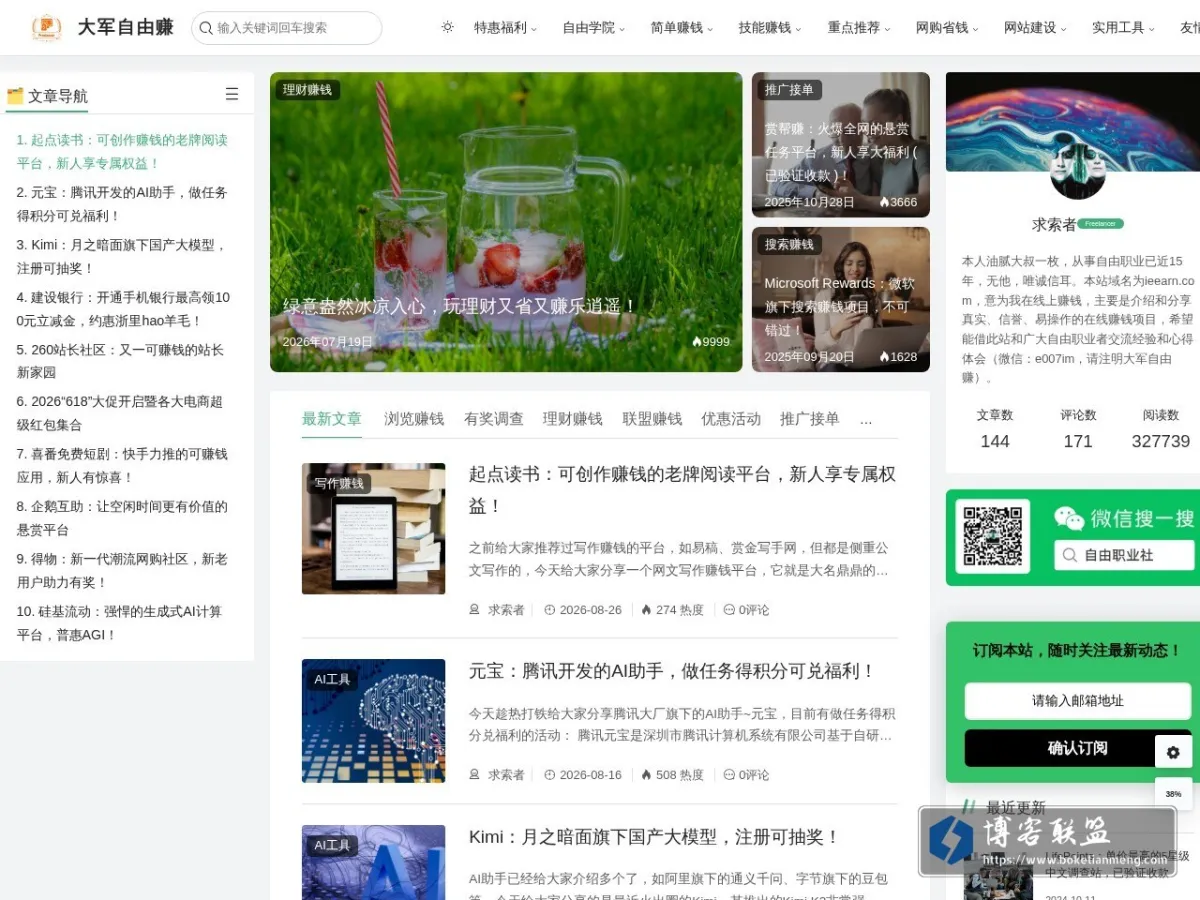1200x900 pixels.
Task: Expand the 简单赚钱 dropdown menu
Action: [x=681, y=28]
